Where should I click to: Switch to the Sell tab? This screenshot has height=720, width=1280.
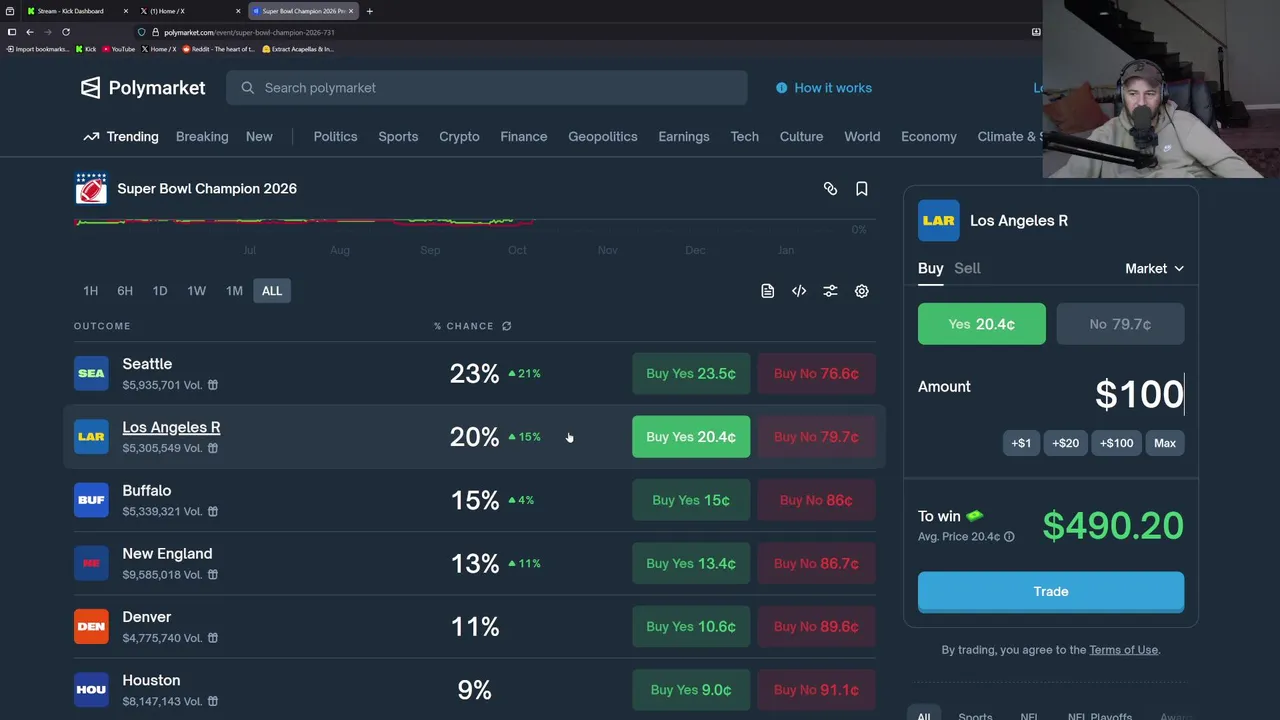967,268
